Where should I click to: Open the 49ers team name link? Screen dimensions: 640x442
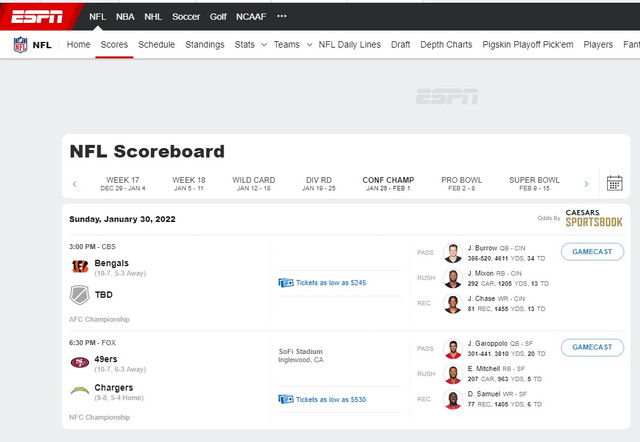[106, 359]
